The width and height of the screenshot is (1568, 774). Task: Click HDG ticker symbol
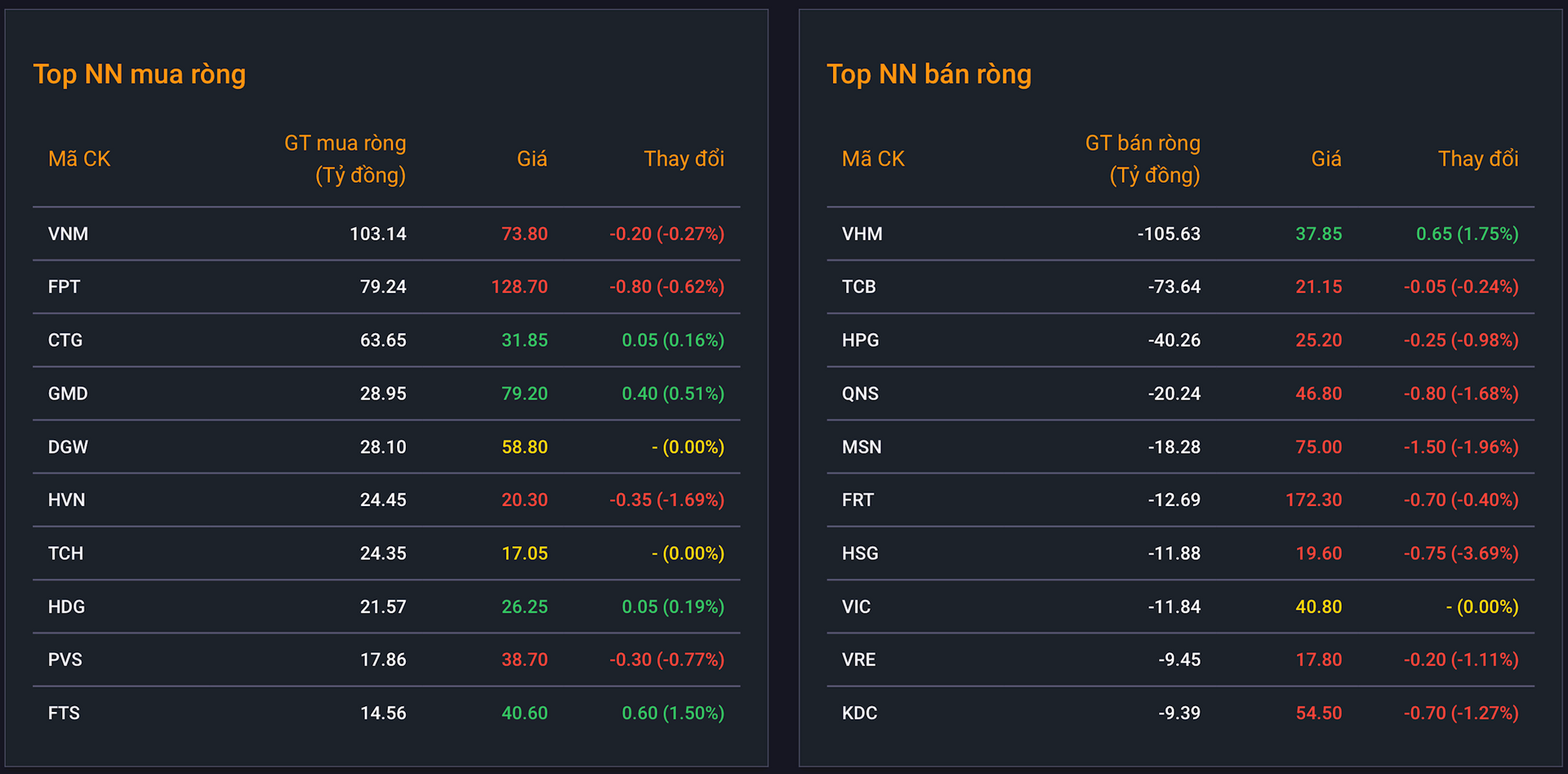pyautogui.click(x=66, y=607)
